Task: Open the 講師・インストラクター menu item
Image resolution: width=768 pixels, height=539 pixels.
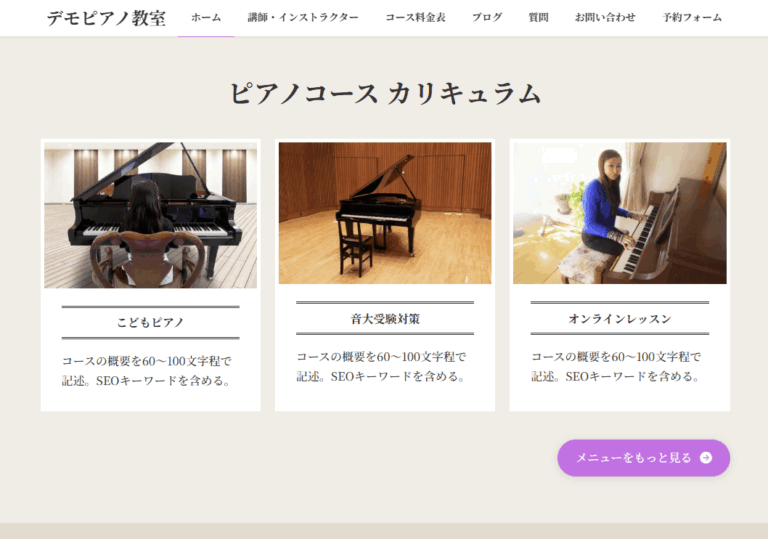Action: tap(303, 18)
